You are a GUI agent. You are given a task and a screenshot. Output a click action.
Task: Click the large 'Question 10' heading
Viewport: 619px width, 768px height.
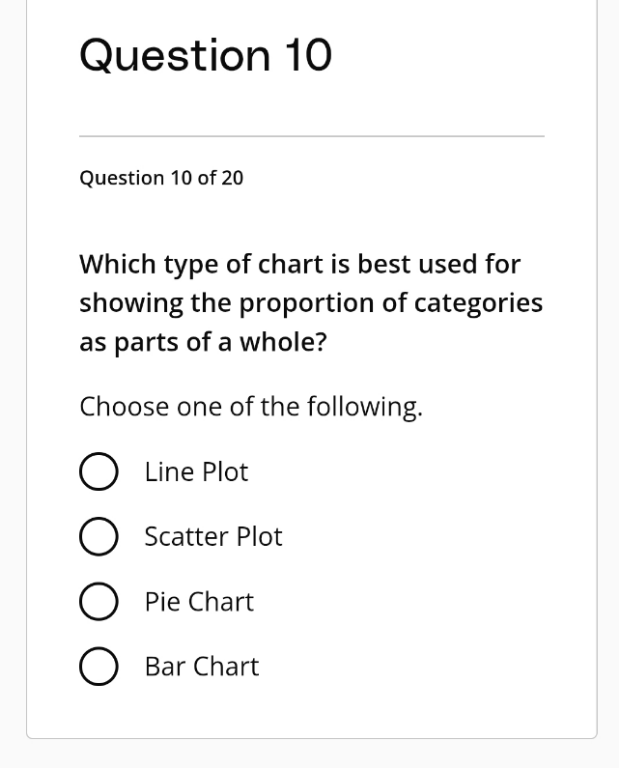click(206, 55)
